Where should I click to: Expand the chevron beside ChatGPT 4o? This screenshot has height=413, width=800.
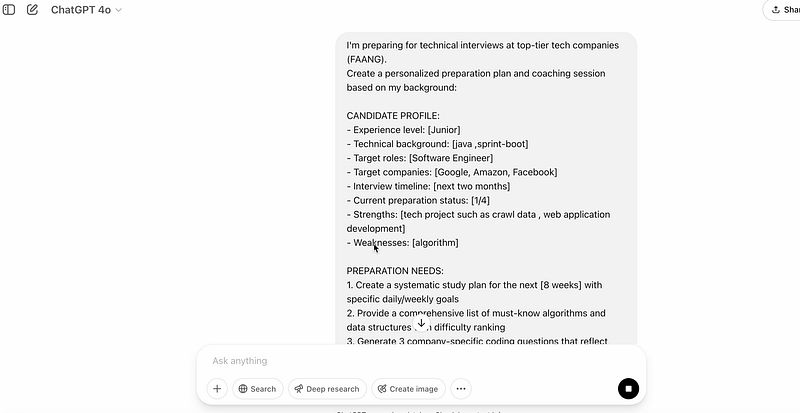pyautogui.click(x=118, y=10)
